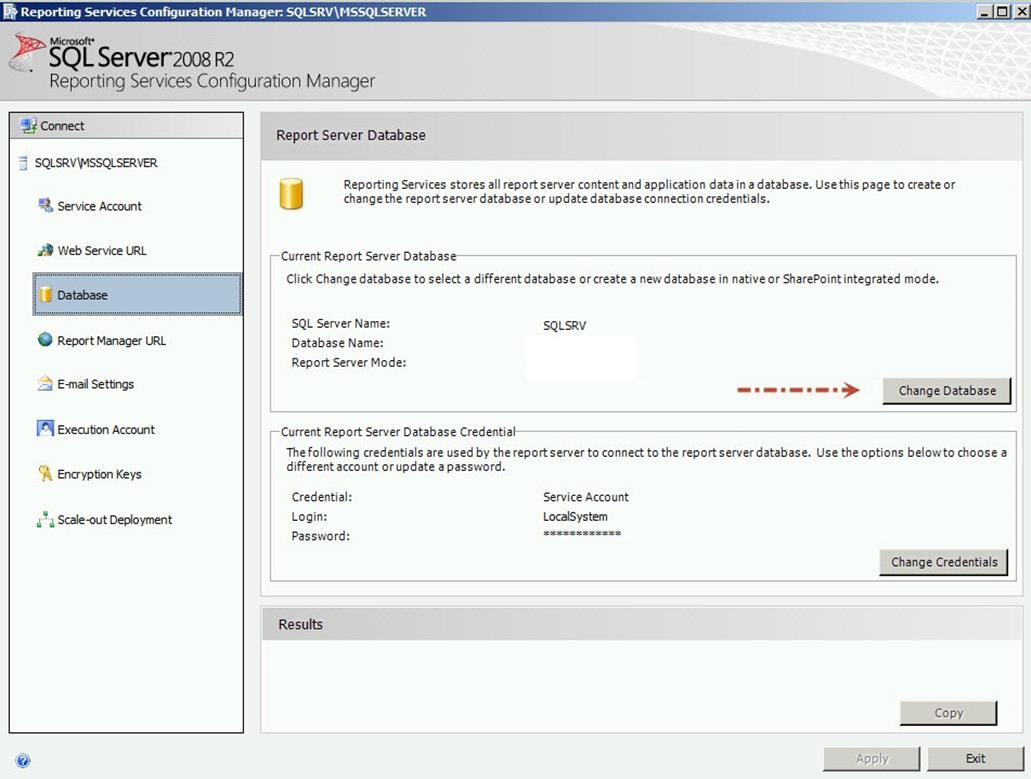Click the Password label

pyautogui.click(x=320, y=536)
